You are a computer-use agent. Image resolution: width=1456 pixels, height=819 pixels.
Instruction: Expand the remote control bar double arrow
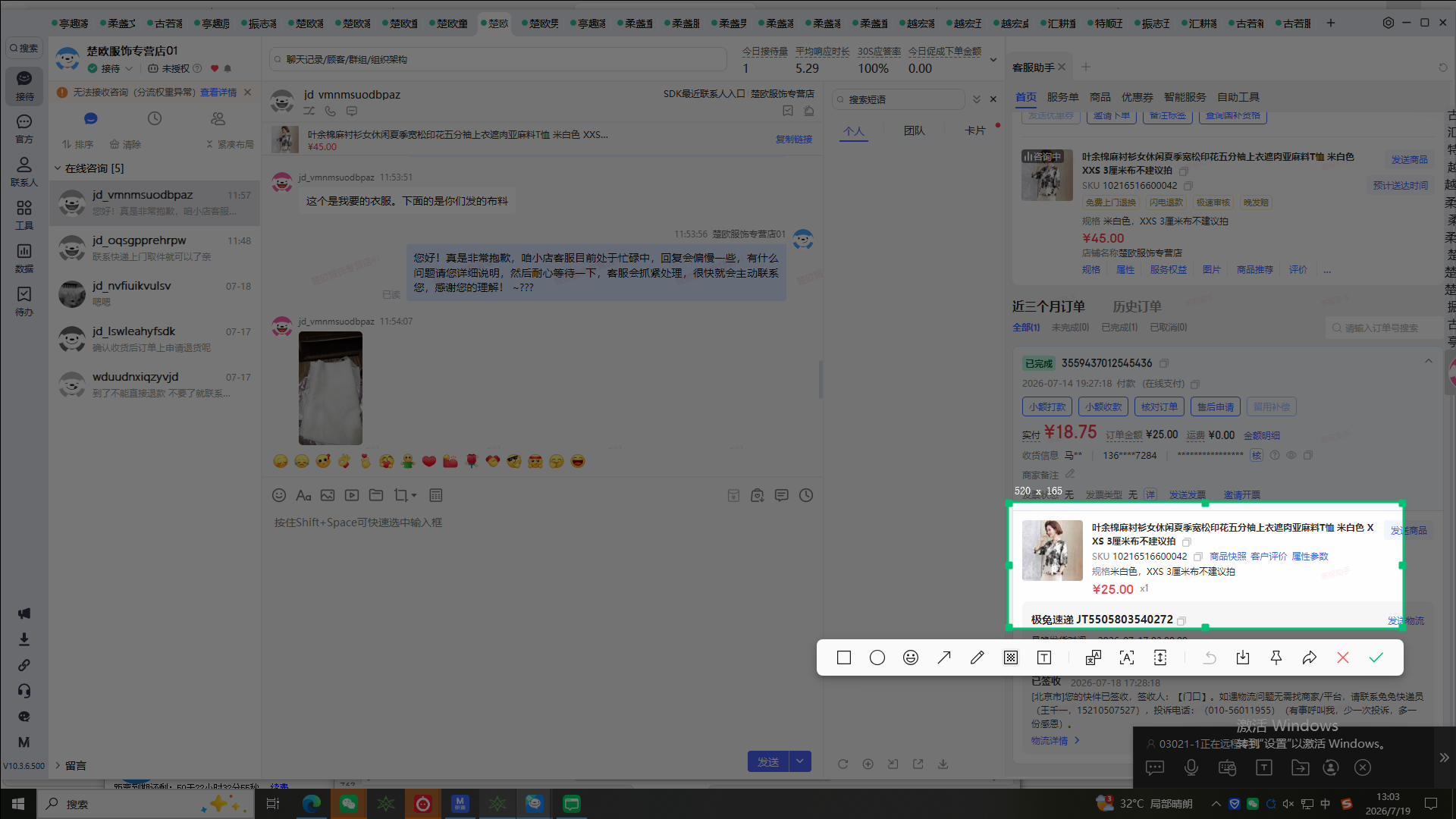[1445, 758]
